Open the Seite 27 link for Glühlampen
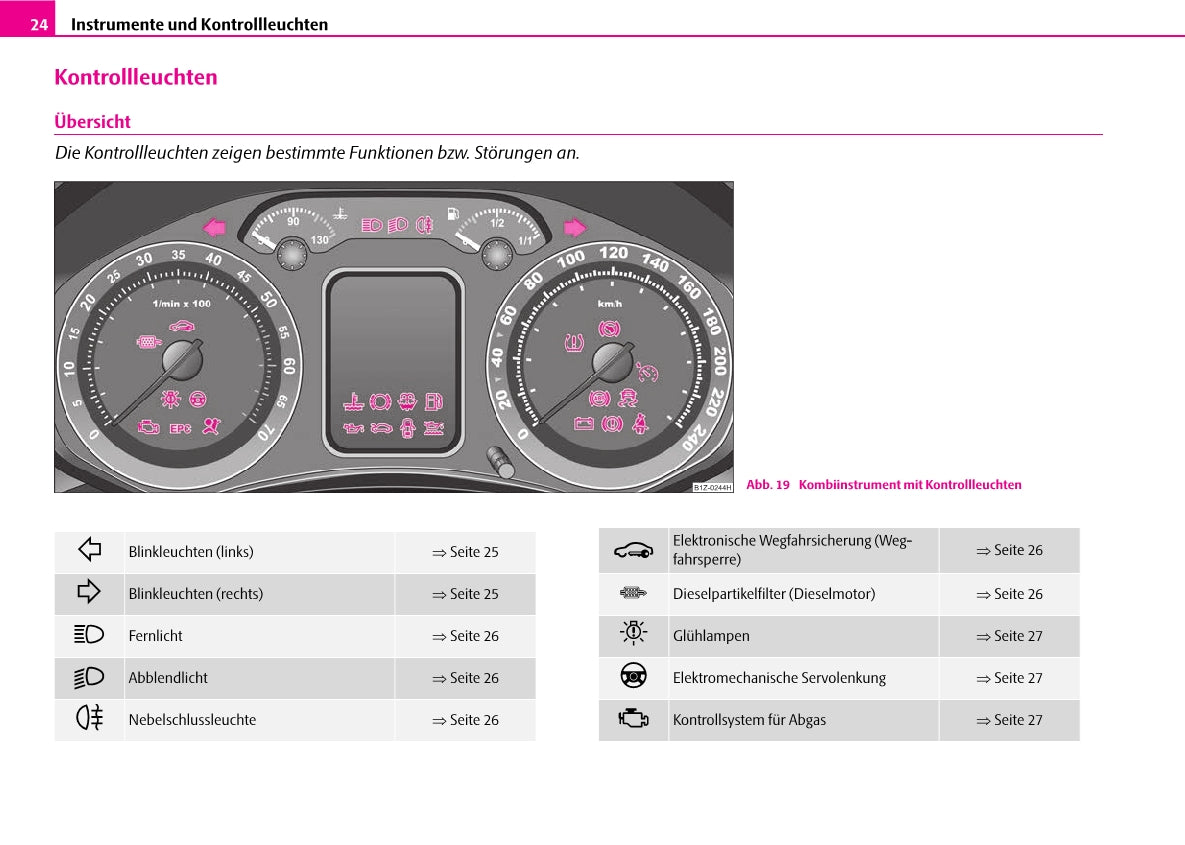1185x845 pixels. 1009,636
